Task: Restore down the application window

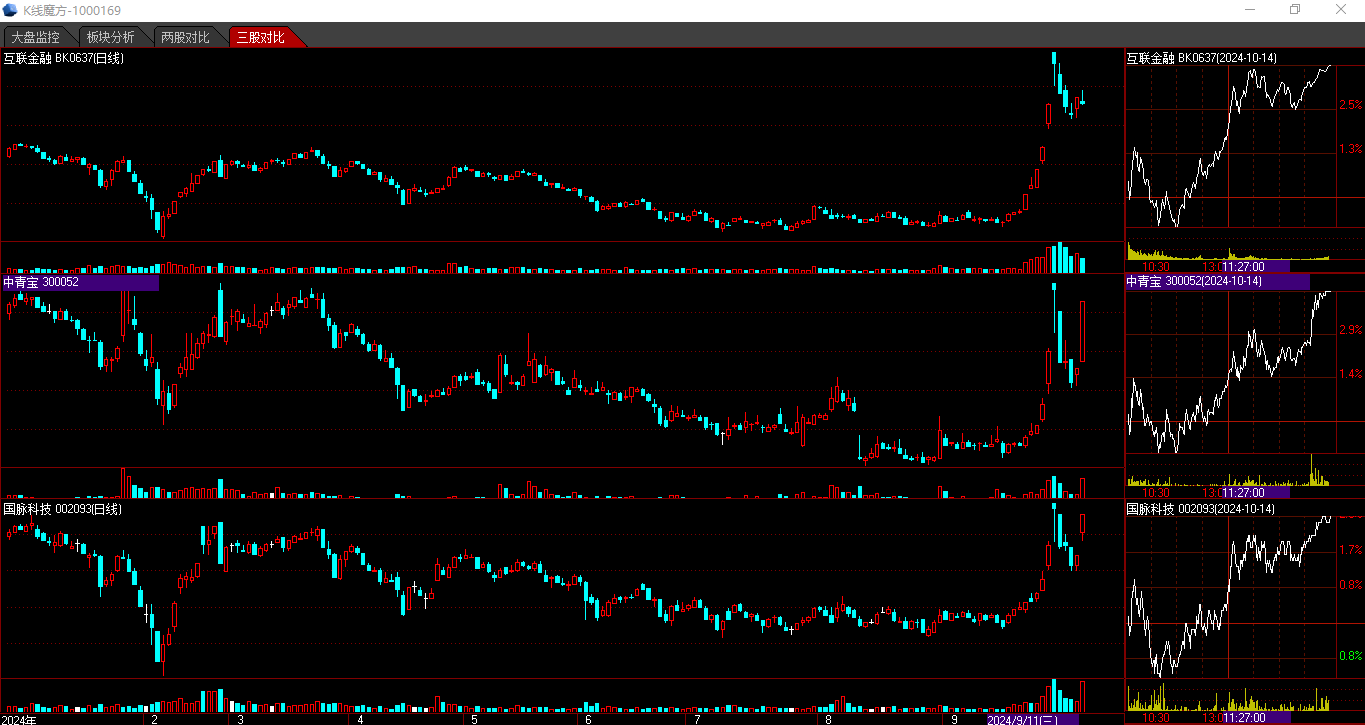Action: pos(1295,10)
